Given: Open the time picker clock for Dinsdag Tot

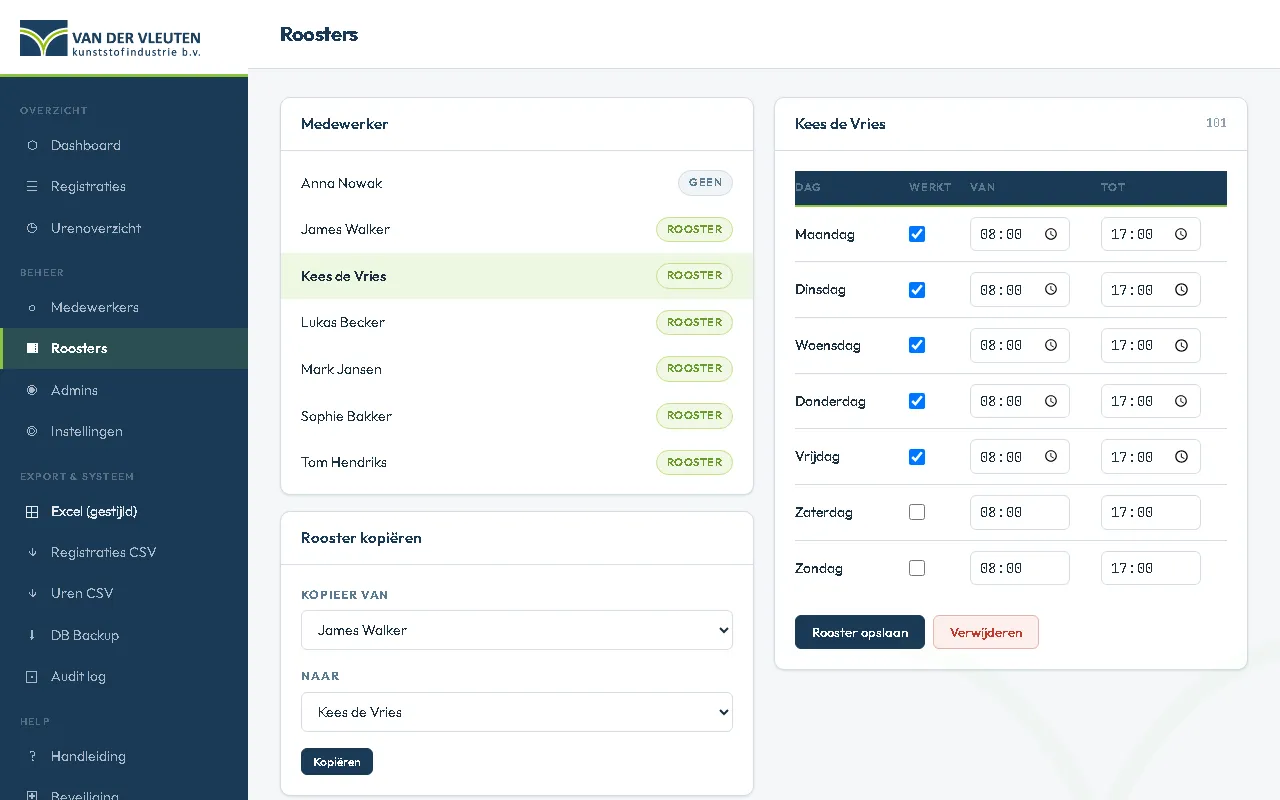Looking at the screenshot, I should (1181, 290).
